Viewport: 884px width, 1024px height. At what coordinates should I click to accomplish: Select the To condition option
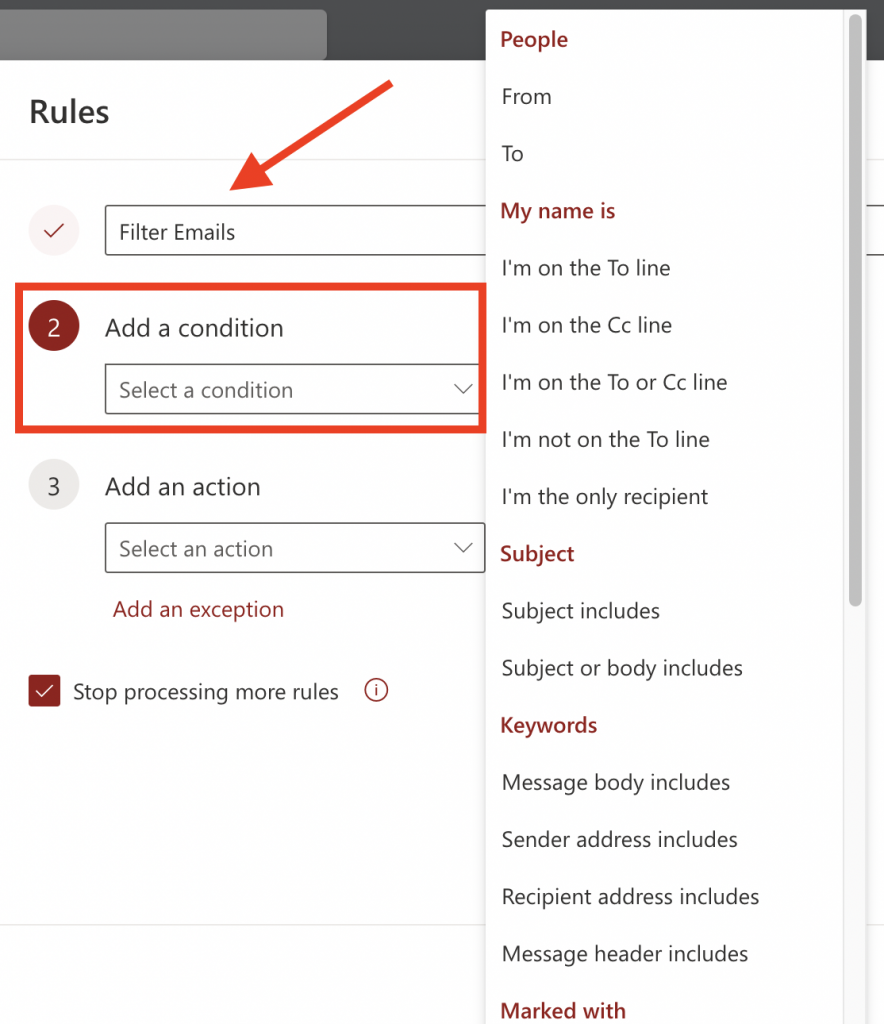click(x=513, y=154)
